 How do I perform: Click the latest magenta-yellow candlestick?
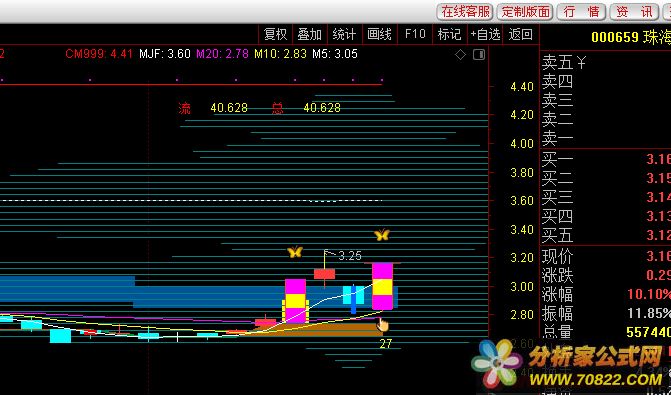click(383, 286)
